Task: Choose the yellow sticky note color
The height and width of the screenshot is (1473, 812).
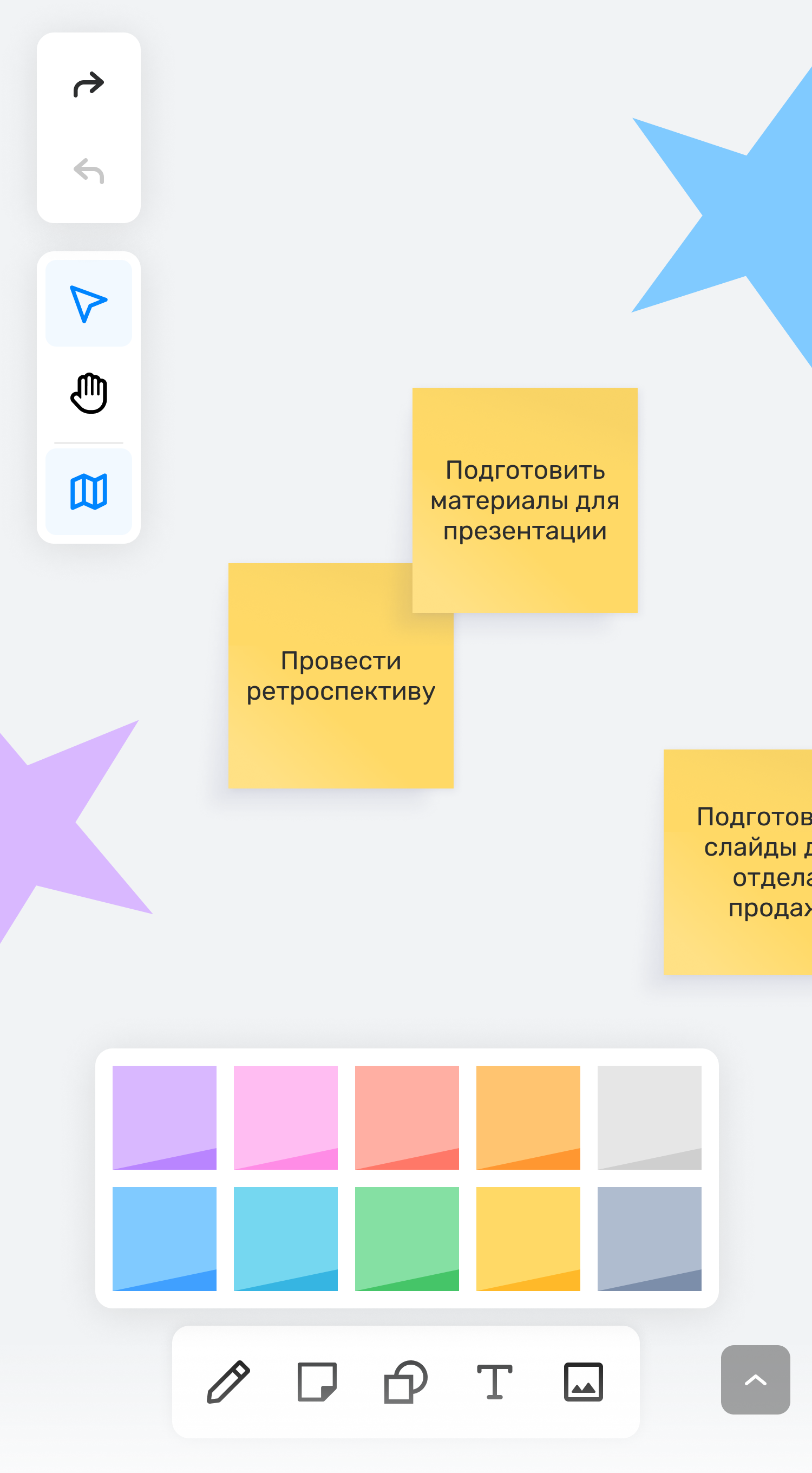Action: pyautogui.click(x=528, y=1239)
